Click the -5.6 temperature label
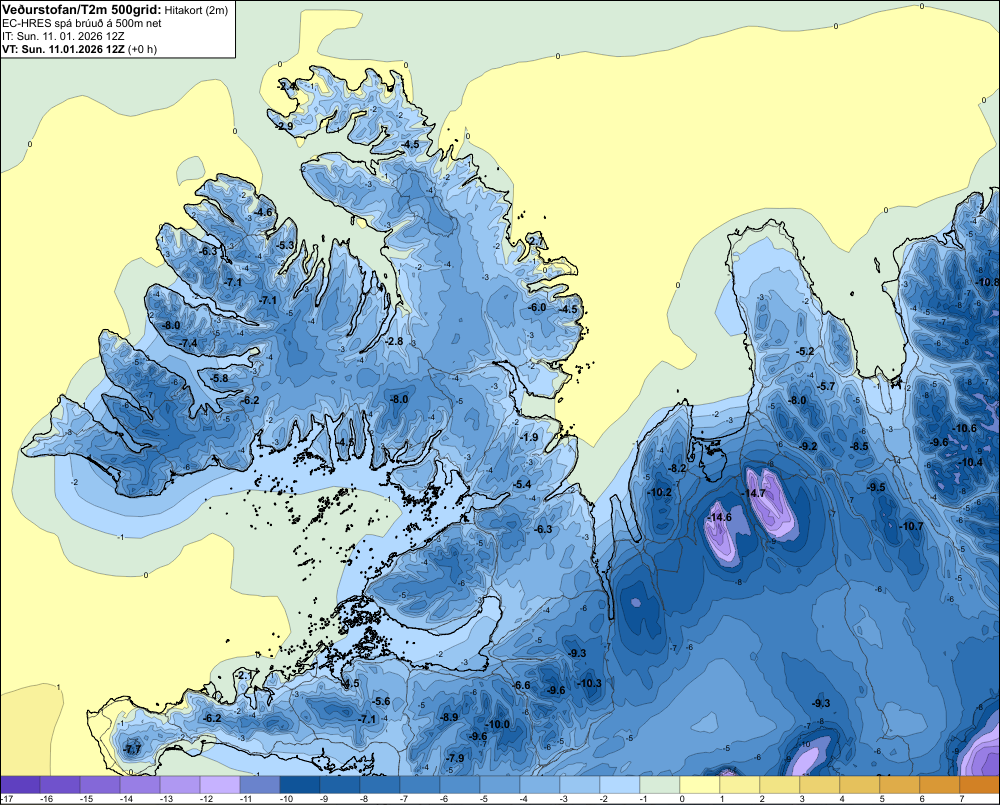 (x=381, y=701)
